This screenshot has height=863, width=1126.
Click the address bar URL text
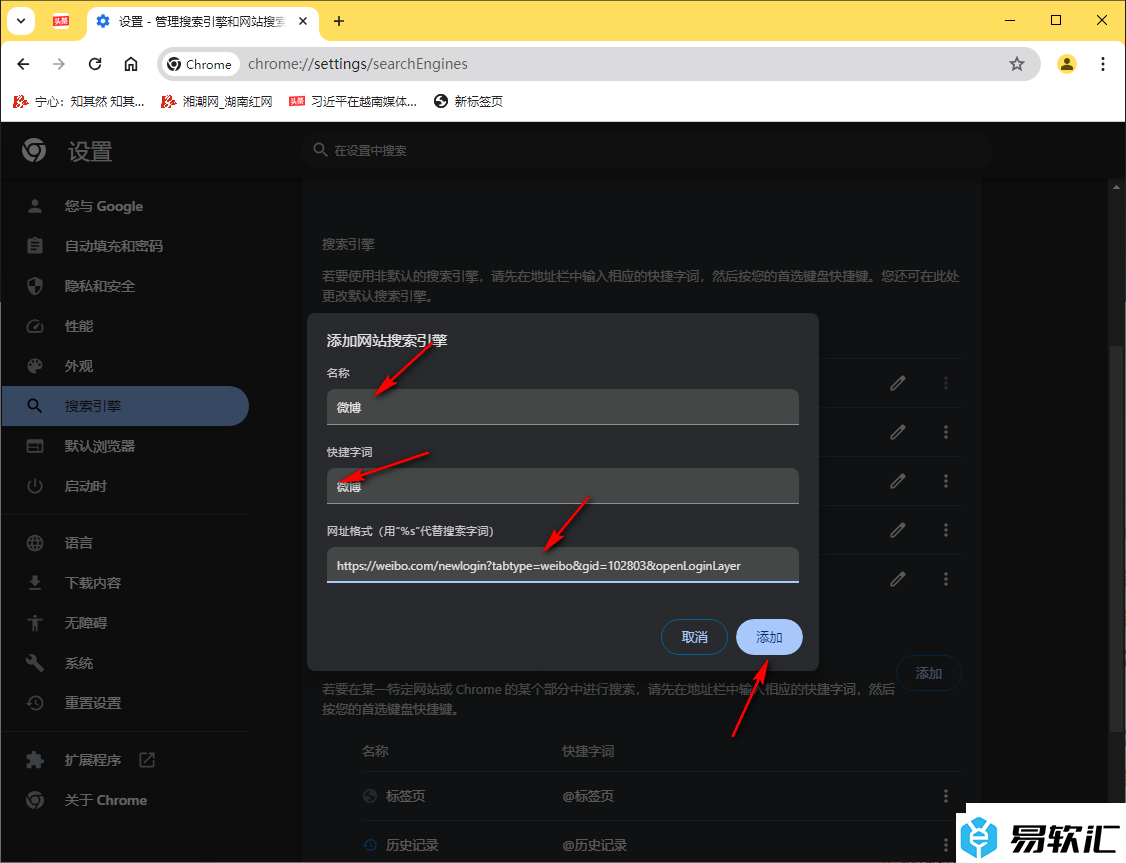click(358, 64)
